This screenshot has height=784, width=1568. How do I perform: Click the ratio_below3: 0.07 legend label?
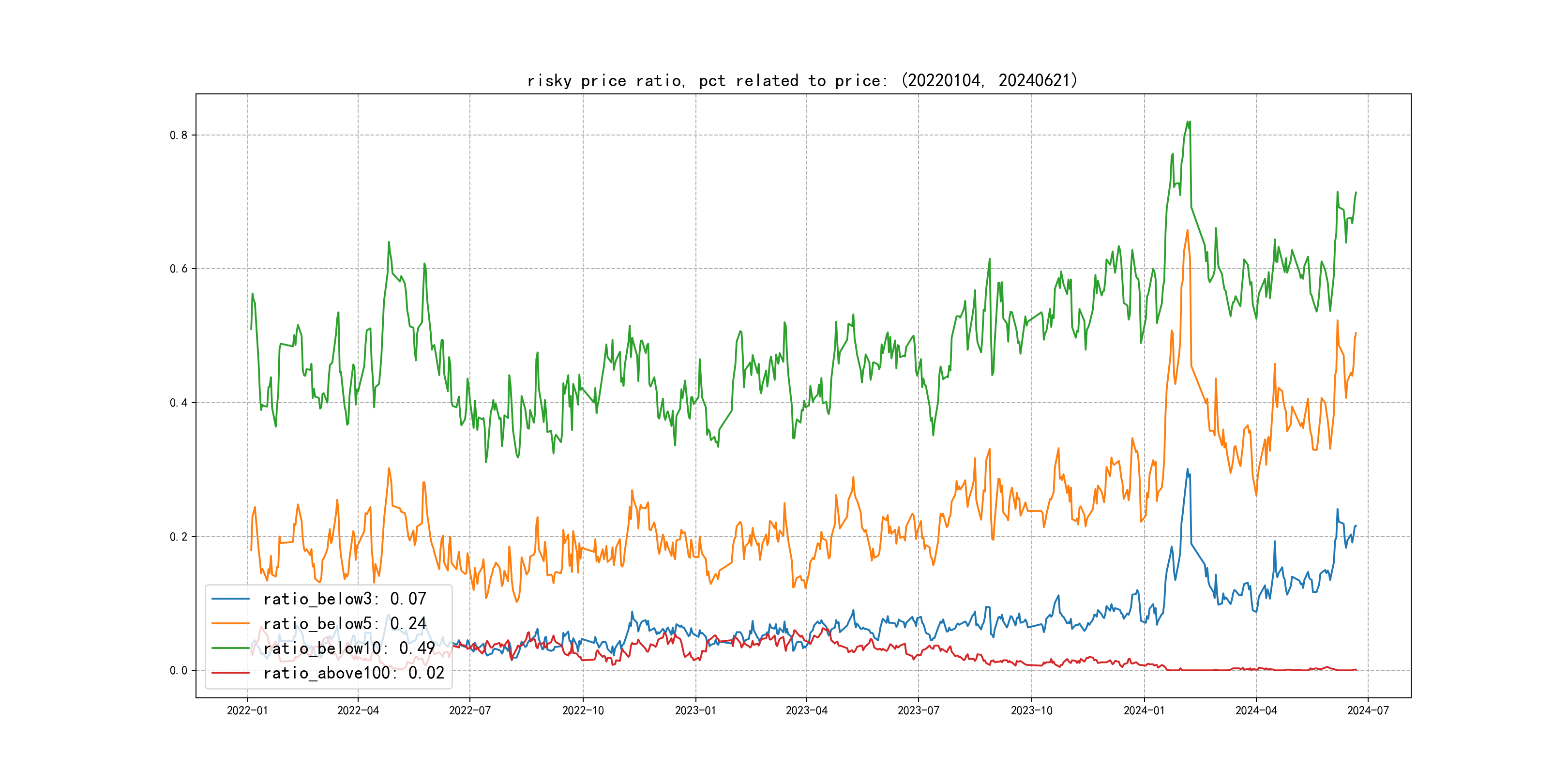[x=345, y=599]
